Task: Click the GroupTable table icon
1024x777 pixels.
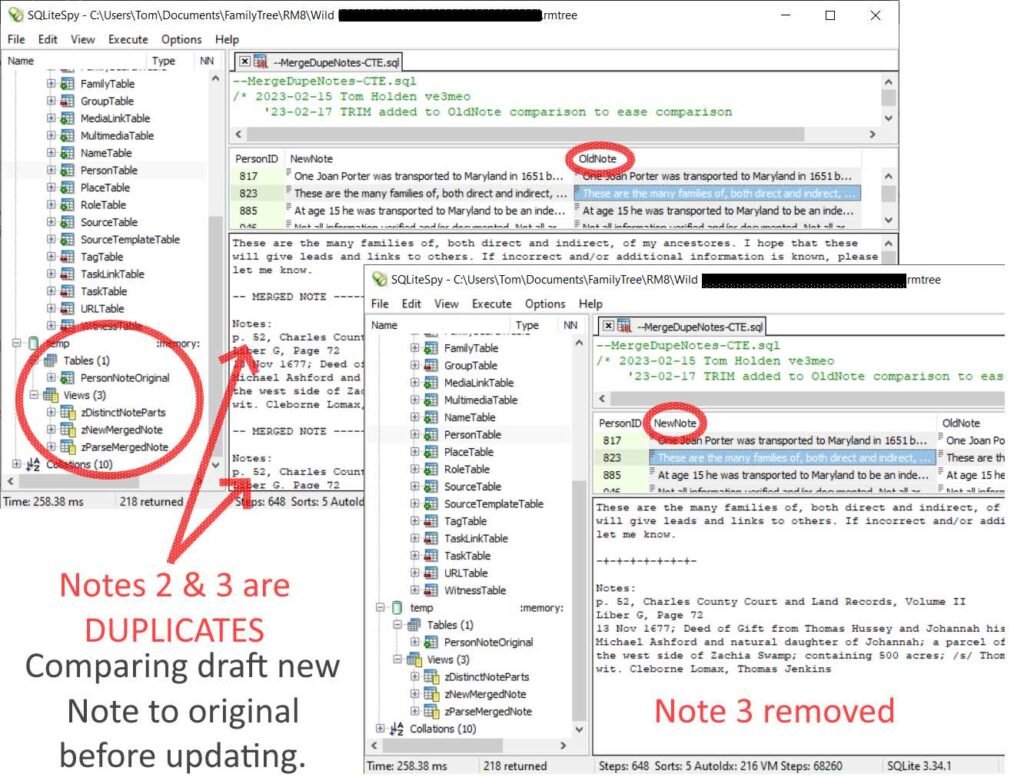Action: pyautogui.click(x=67, y=101)
